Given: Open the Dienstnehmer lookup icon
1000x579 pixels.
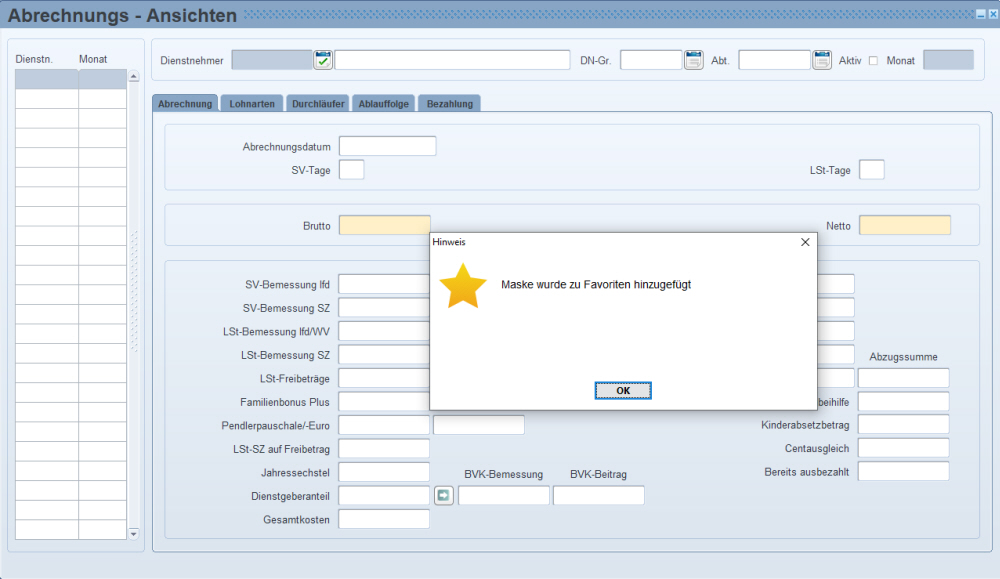Looking at the screenshot, I should [x=323, y=60].
